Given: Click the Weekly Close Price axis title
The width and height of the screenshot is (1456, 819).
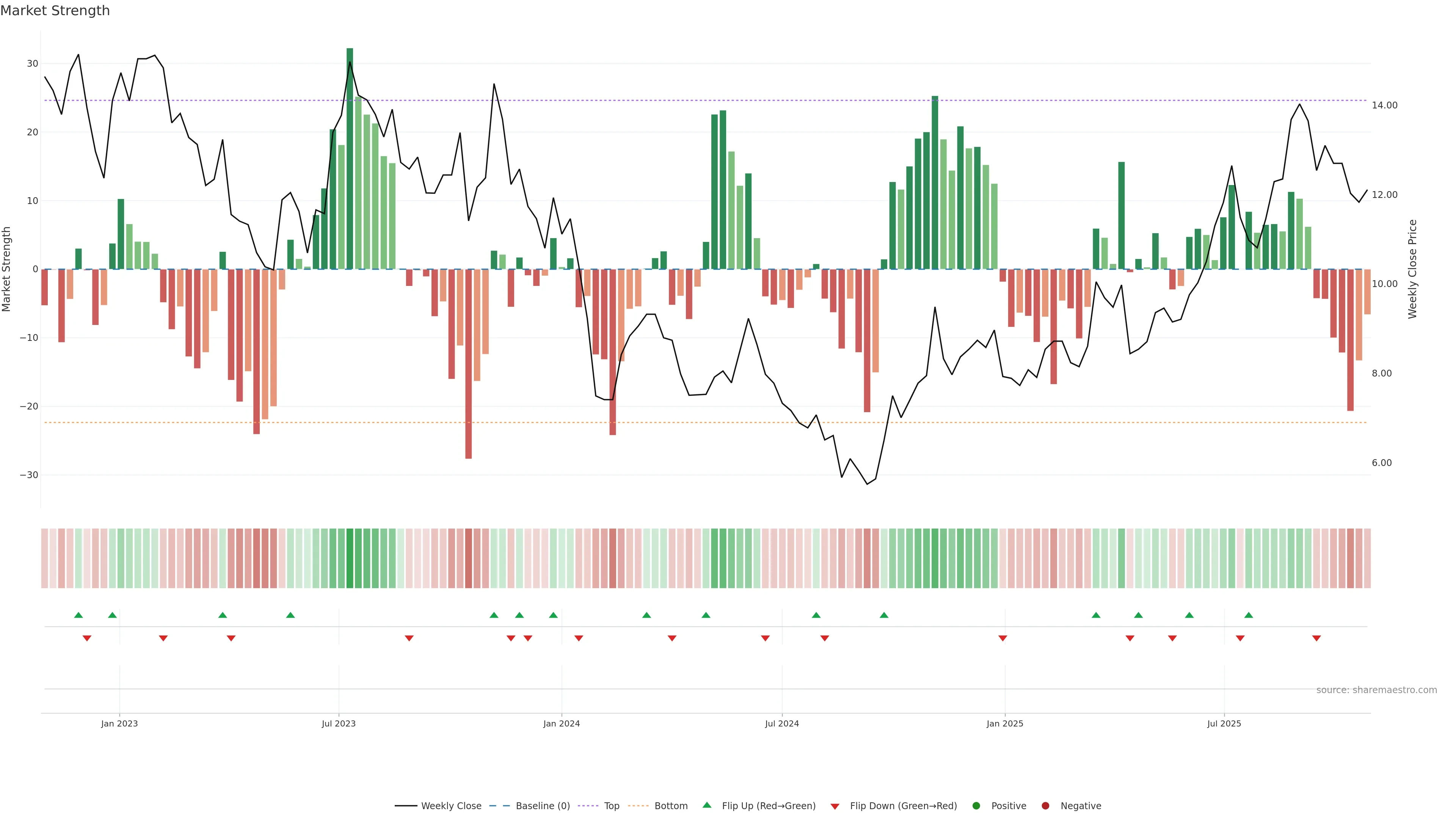Looking at the screenshot, I should [x=1412, y=269].
